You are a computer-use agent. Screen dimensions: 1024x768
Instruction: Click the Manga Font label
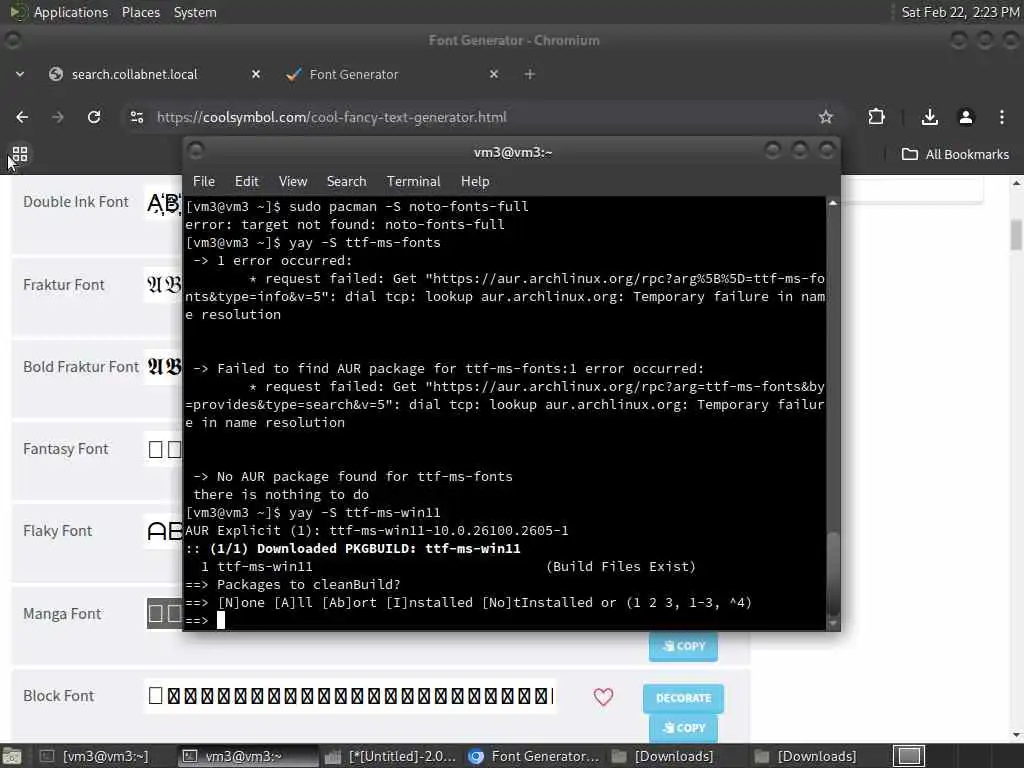tap(62, 614)
